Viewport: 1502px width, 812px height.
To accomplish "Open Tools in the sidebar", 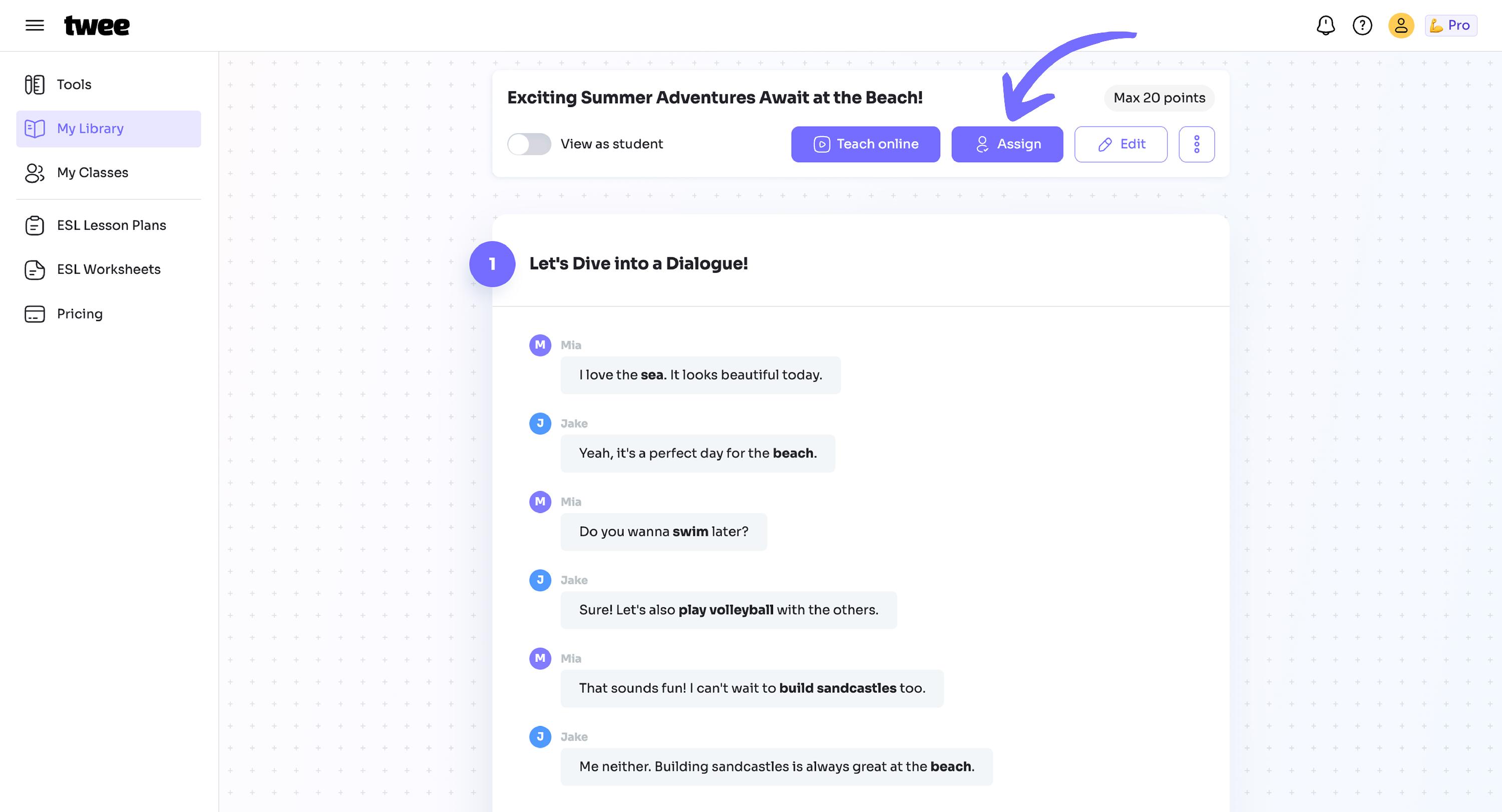I will coord(109,85).
